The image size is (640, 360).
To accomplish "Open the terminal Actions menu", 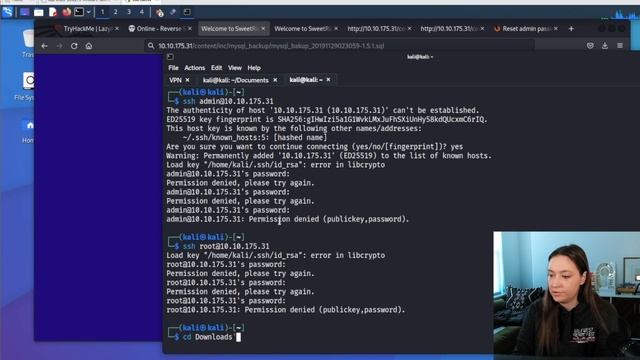I will pos(194,68).
